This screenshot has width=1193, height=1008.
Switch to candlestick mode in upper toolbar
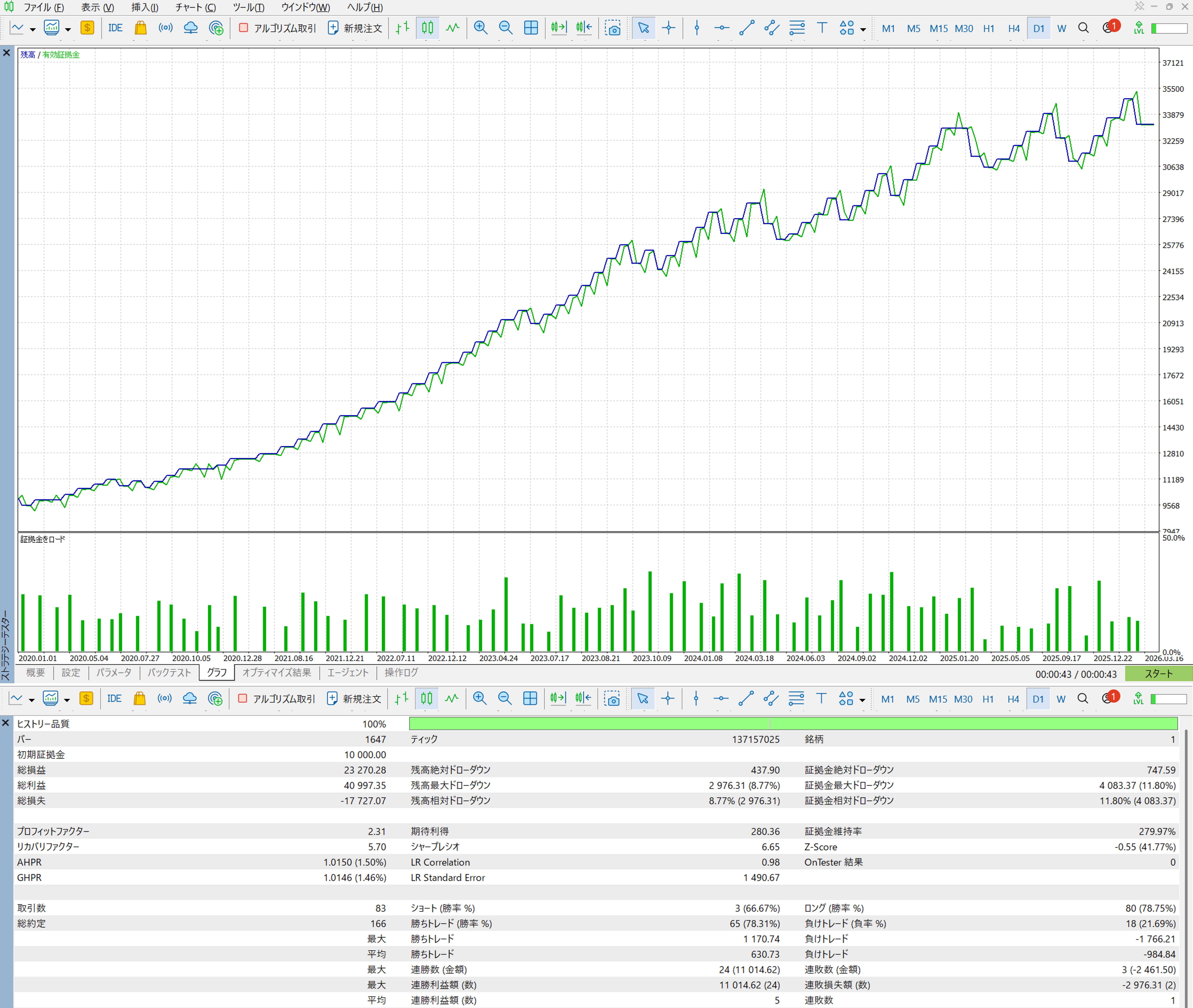click(x=428, y=28)
